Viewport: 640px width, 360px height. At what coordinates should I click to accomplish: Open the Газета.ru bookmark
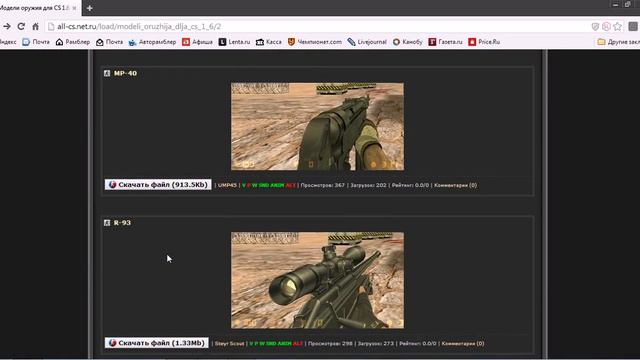coord(445,42)
